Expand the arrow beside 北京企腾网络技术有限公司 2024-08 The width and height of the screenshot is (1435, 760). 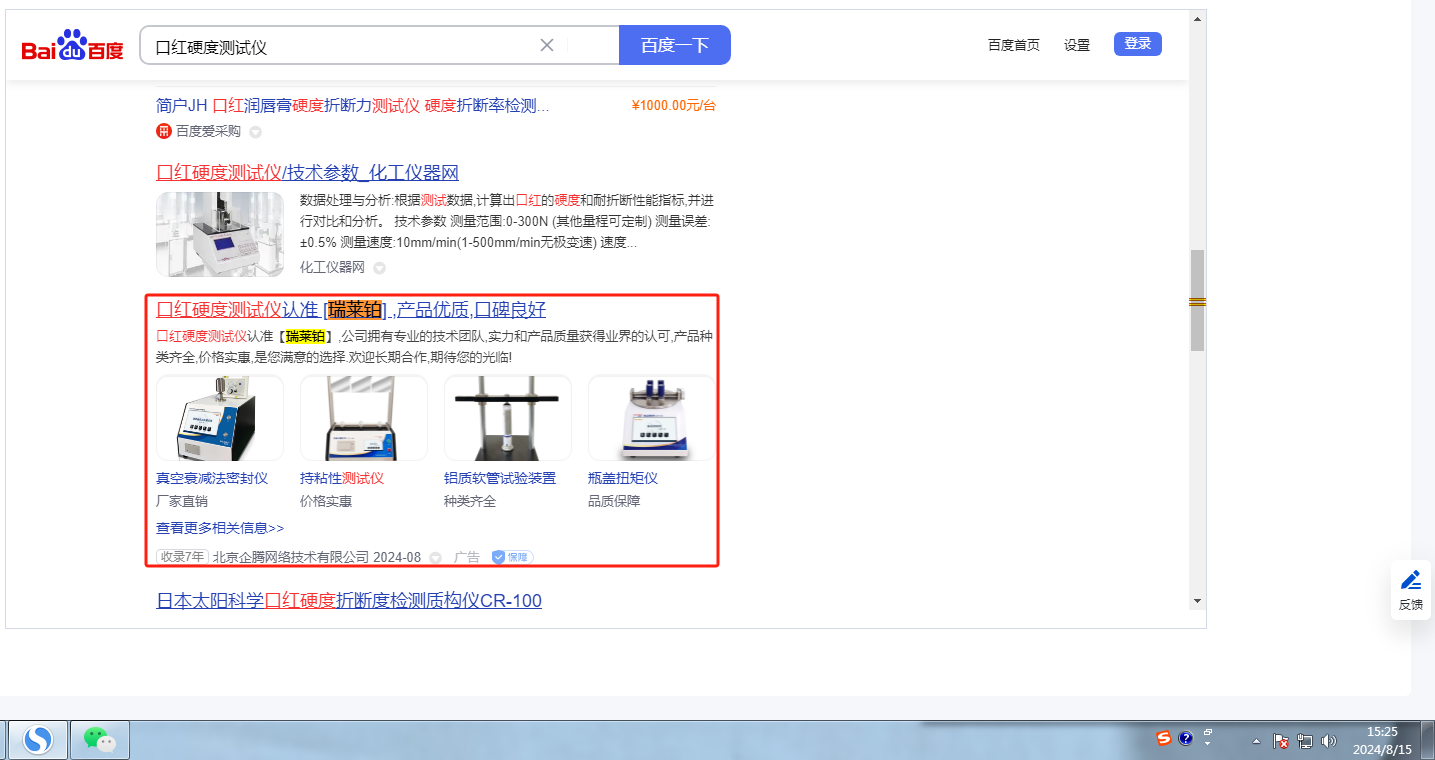pyautogui.click(x=435, y=558)
